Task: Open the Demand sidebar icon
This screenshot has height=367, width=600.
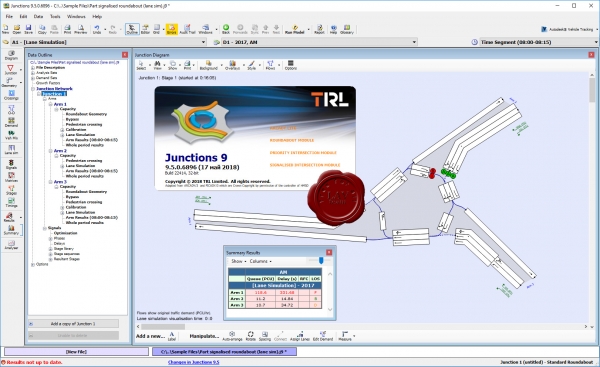Action: pyautogui.click(x=11, y=122)
